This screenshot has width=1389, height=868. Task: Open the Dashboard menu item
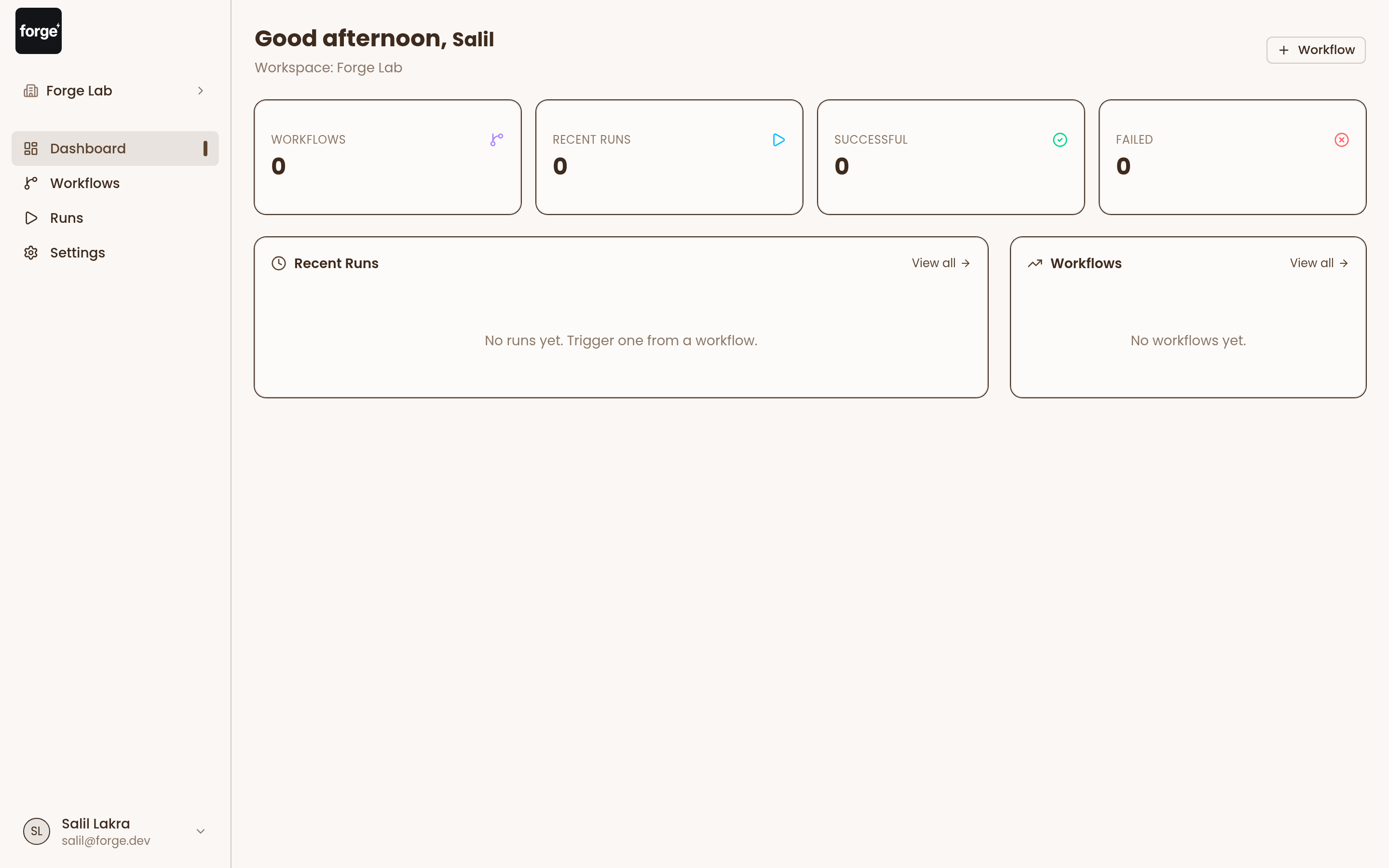tap(115, 149)
